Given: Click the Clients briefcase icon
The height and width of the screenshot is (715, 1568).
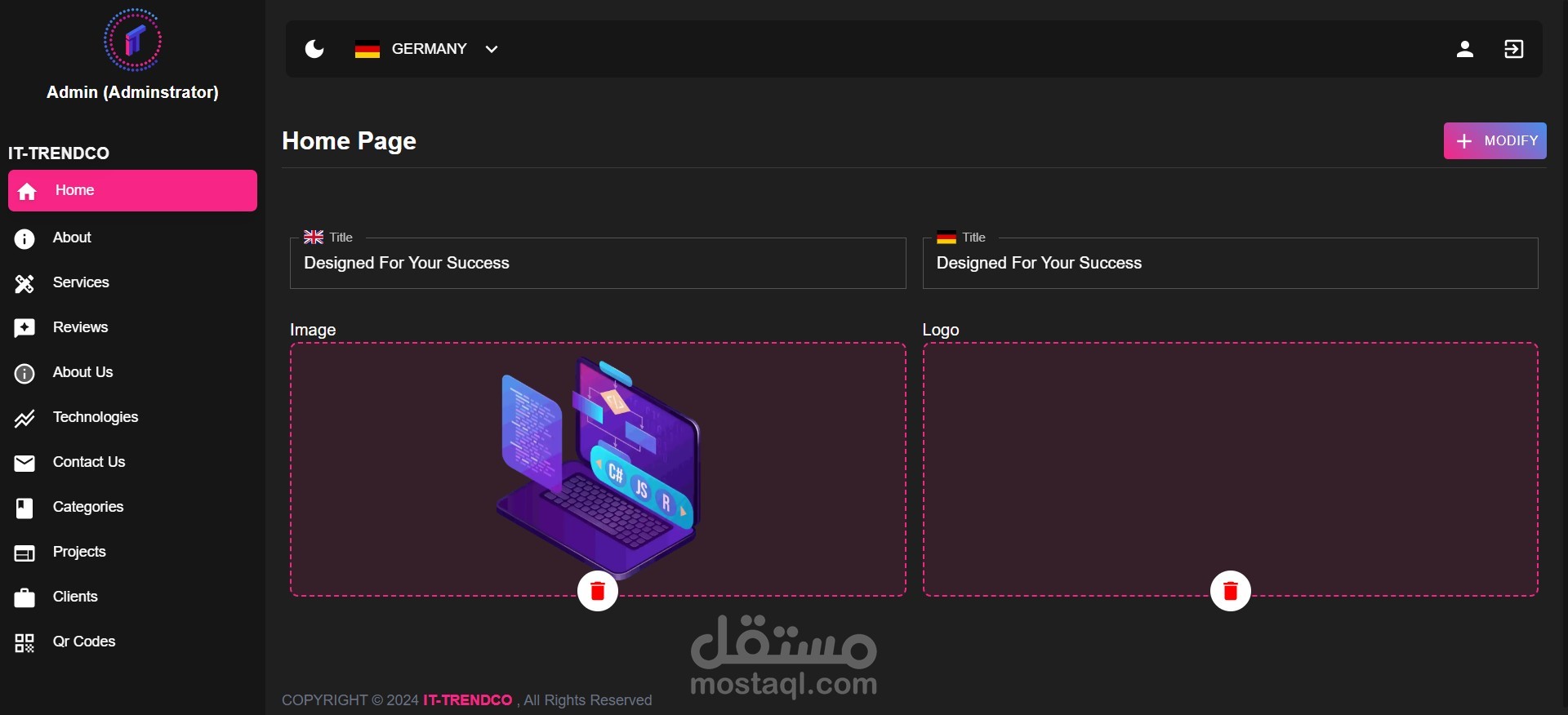Looking at the screenshot, I should [24, 598].
